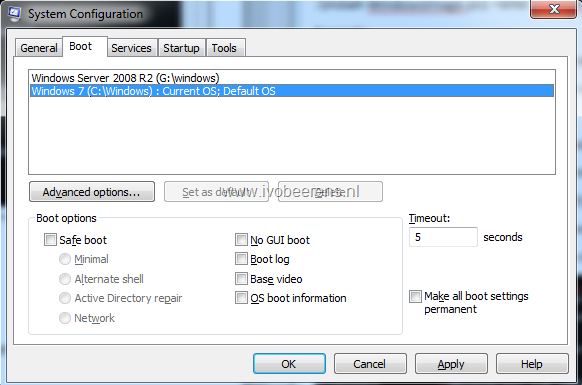Apply the boot settings
This screenshot has width=582, height=385.
click(x=451, y=364)
